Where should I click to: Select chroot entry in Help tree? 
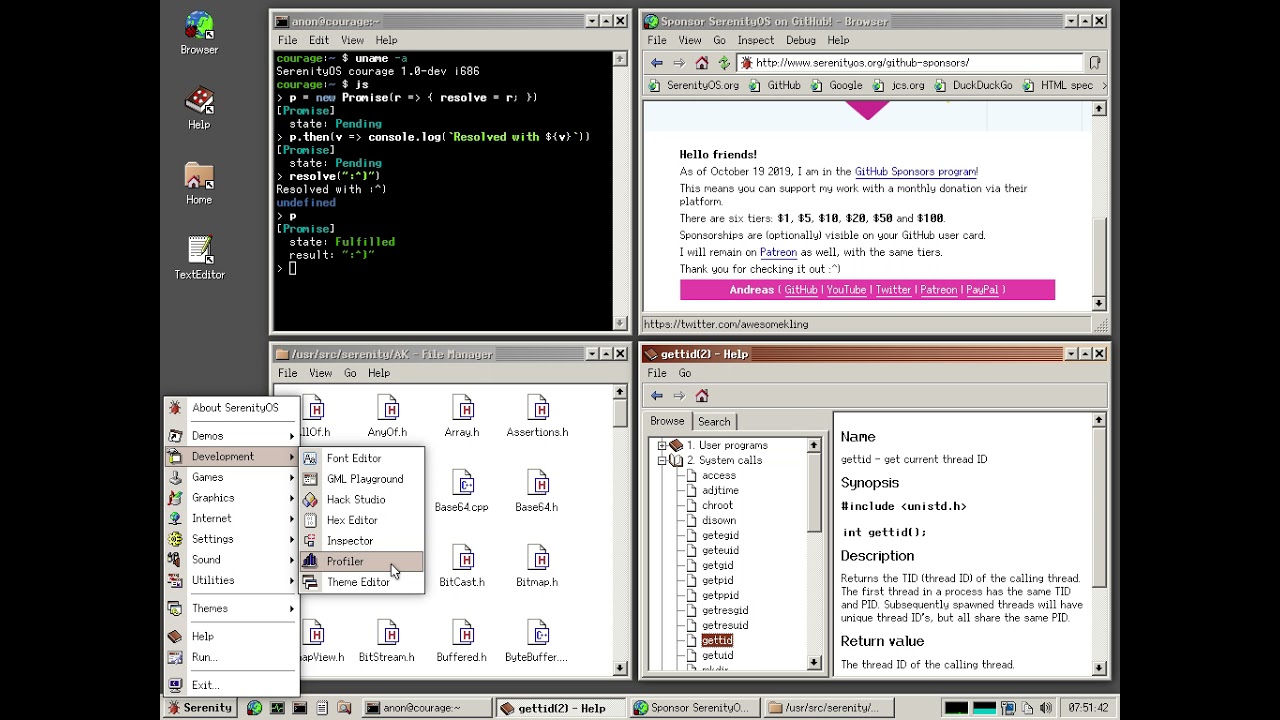pyautogui.click(x=717, y=505)
